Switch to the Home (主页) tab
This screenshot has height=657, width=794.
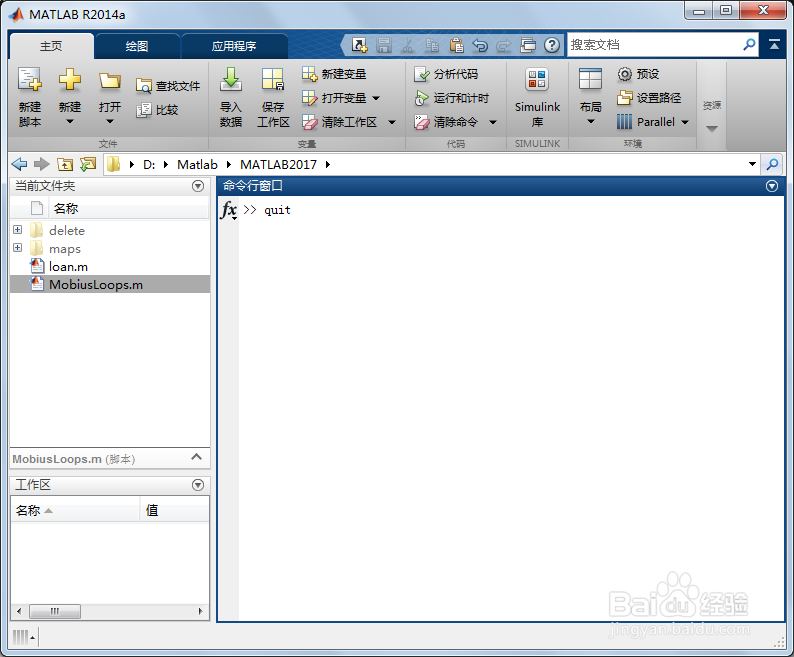tap(51, 46)
